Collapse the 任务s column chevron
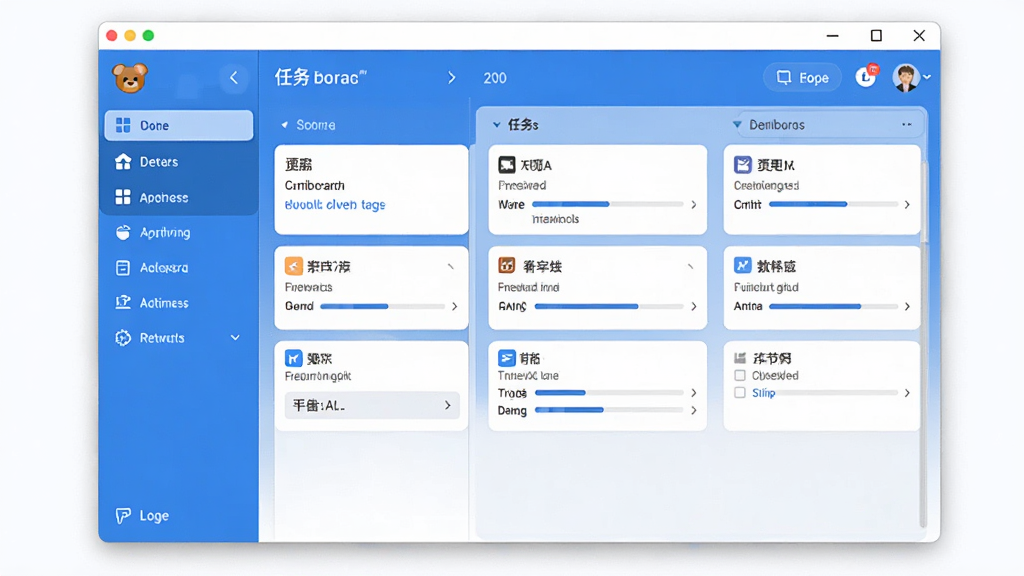The image size is (1024, 576). click(x=496, y=125)
